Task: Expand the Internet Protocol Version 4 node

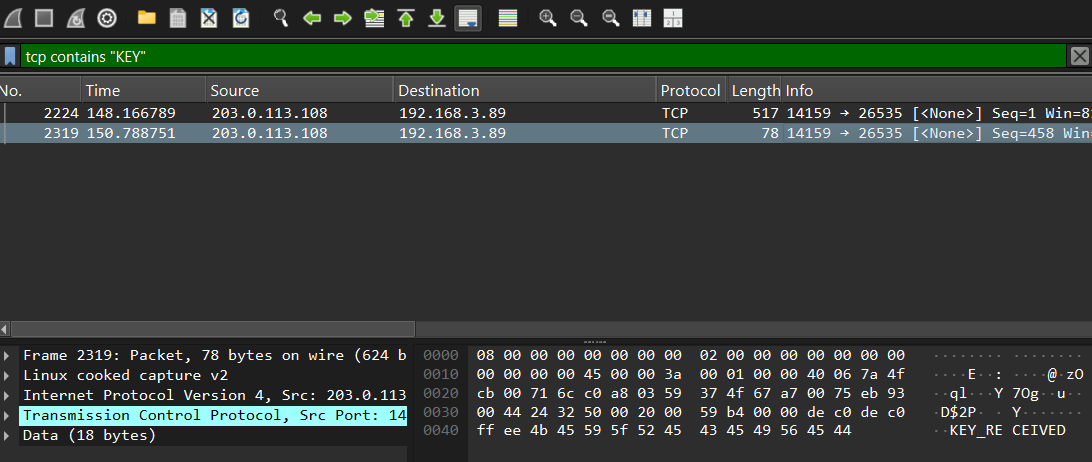Action: pyautogui.click(x=7, y=396)
